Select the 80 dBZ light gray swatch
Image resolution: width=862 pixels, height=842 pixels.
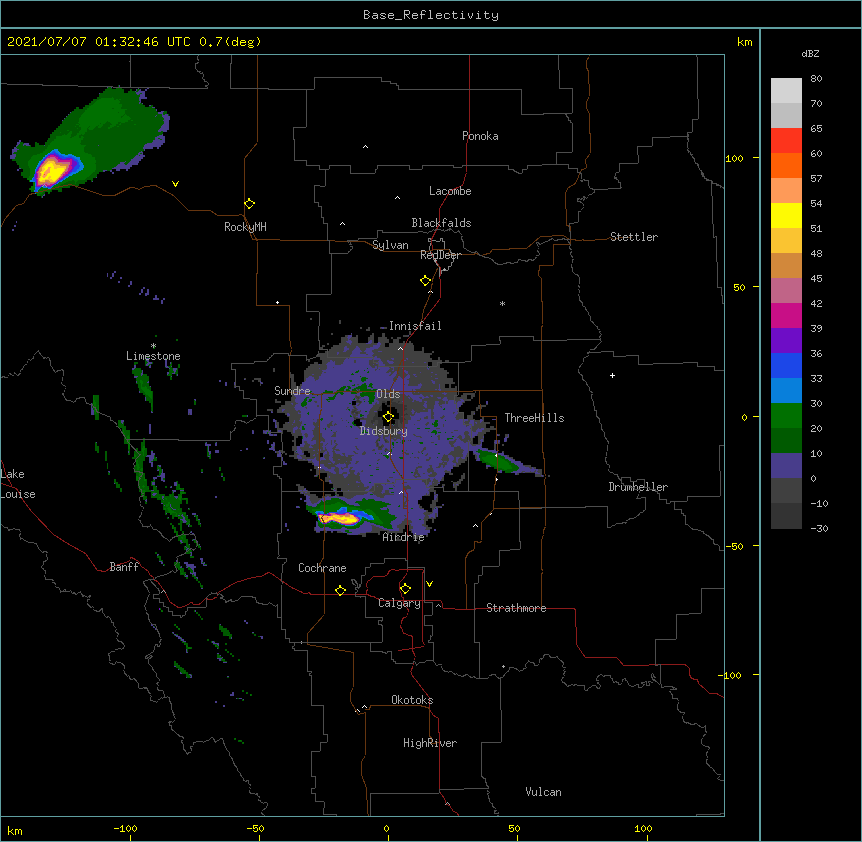786,90
